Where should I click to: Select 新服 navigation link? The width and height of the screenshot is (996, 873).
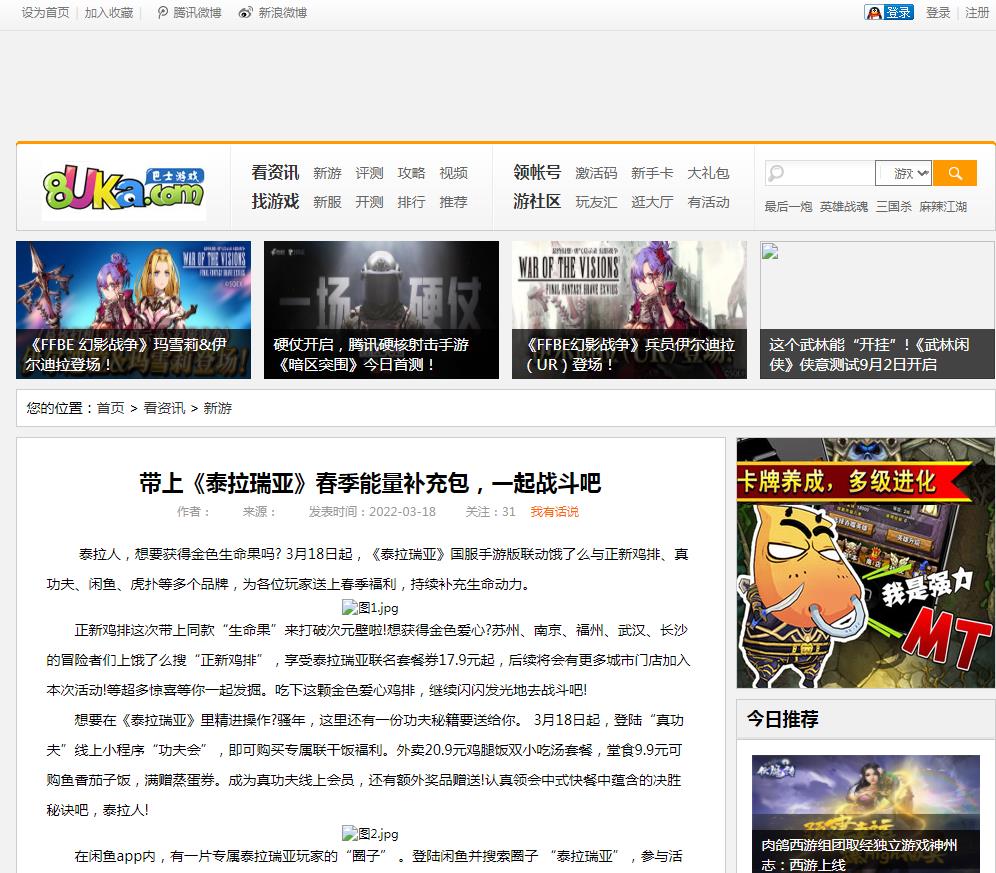tap(327, 202)
